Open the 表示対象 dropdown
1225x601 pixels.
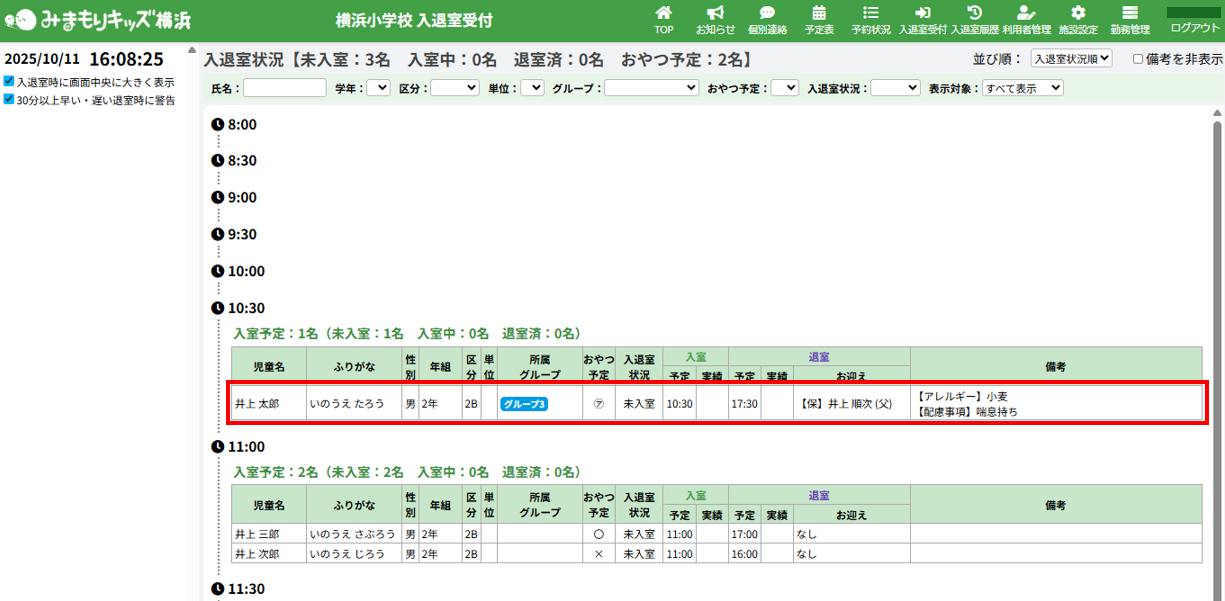1022,88
